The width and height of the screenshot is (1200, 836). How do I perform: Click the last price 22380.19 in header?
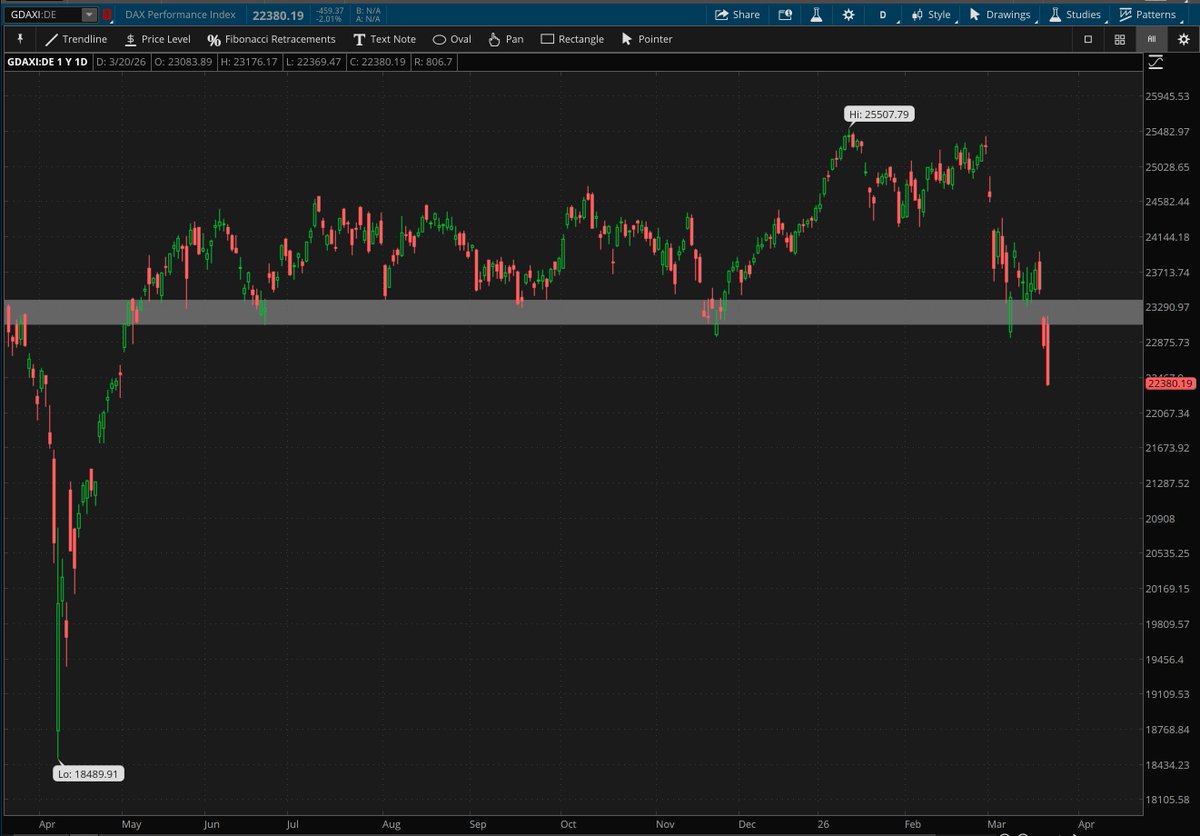coord(278,15)
